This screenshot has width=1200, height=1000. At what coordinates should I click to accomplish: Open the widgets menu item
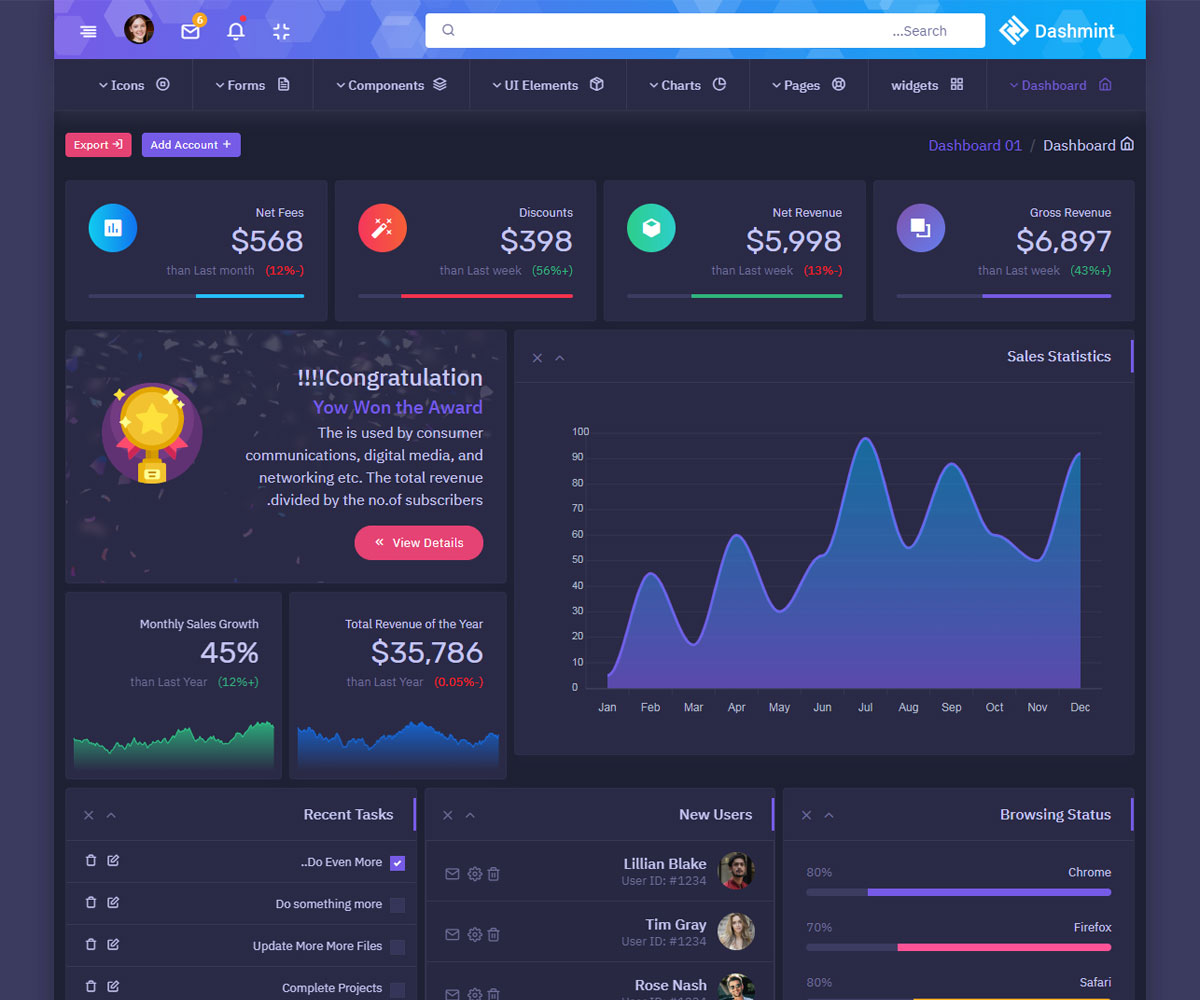click(926, 85)
